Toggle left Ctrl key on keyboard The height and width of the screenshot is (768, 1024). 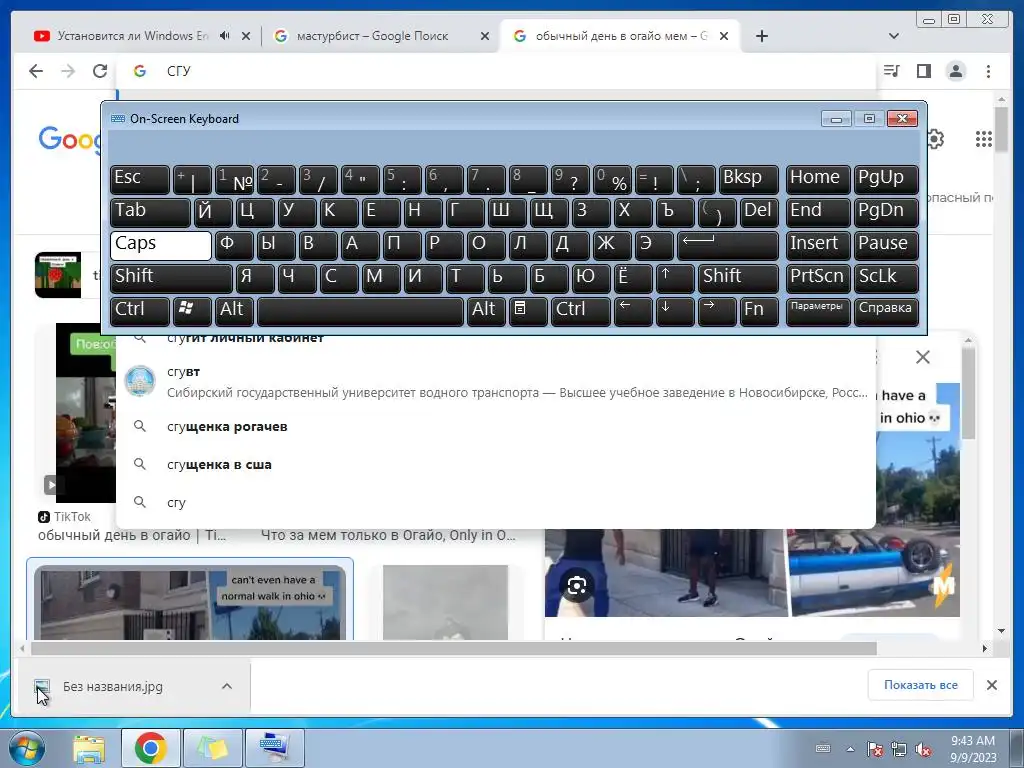point(140,311)
